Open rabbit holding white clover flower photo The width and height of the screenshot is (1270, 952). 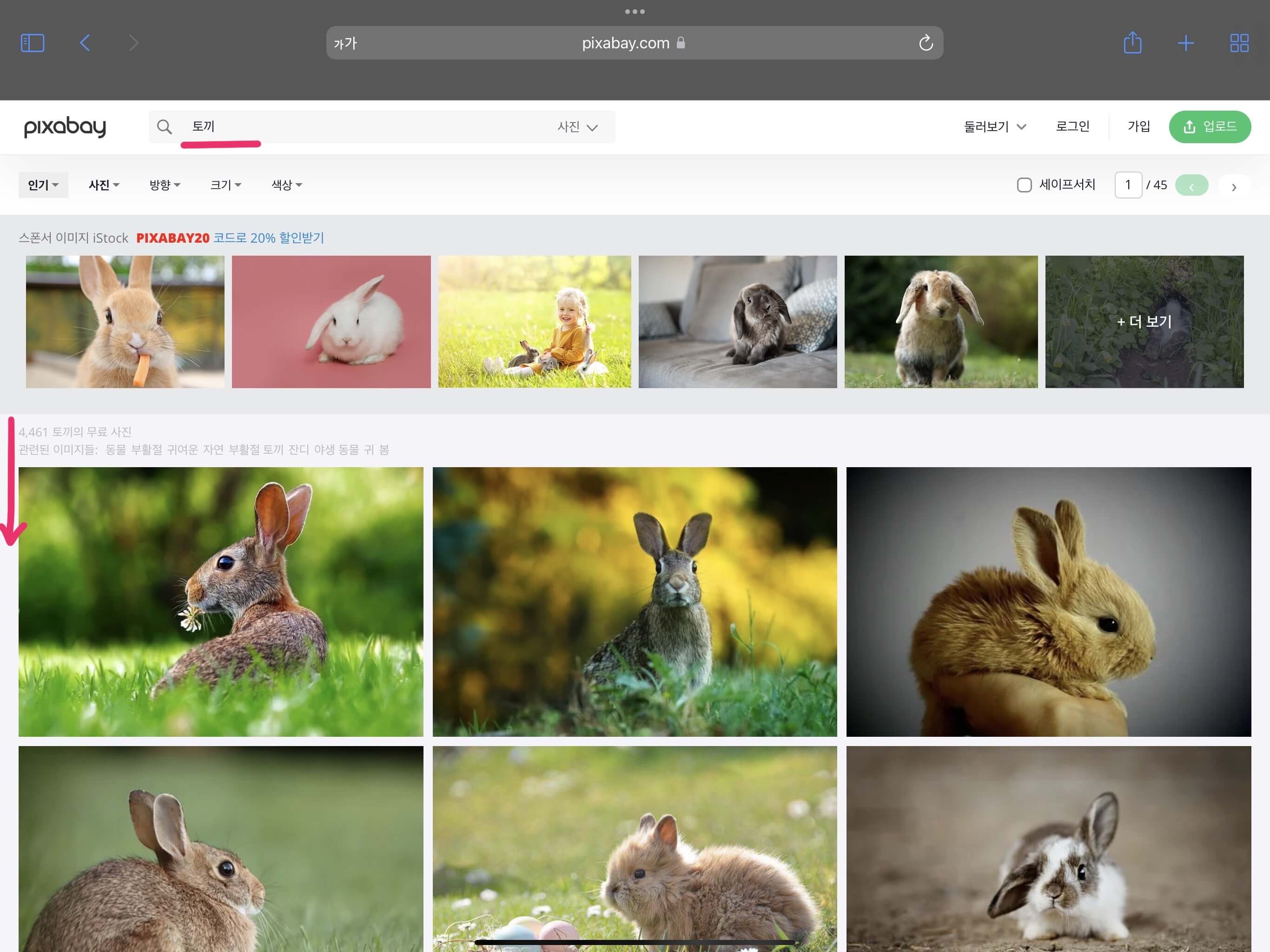click(x=220, y=602)
